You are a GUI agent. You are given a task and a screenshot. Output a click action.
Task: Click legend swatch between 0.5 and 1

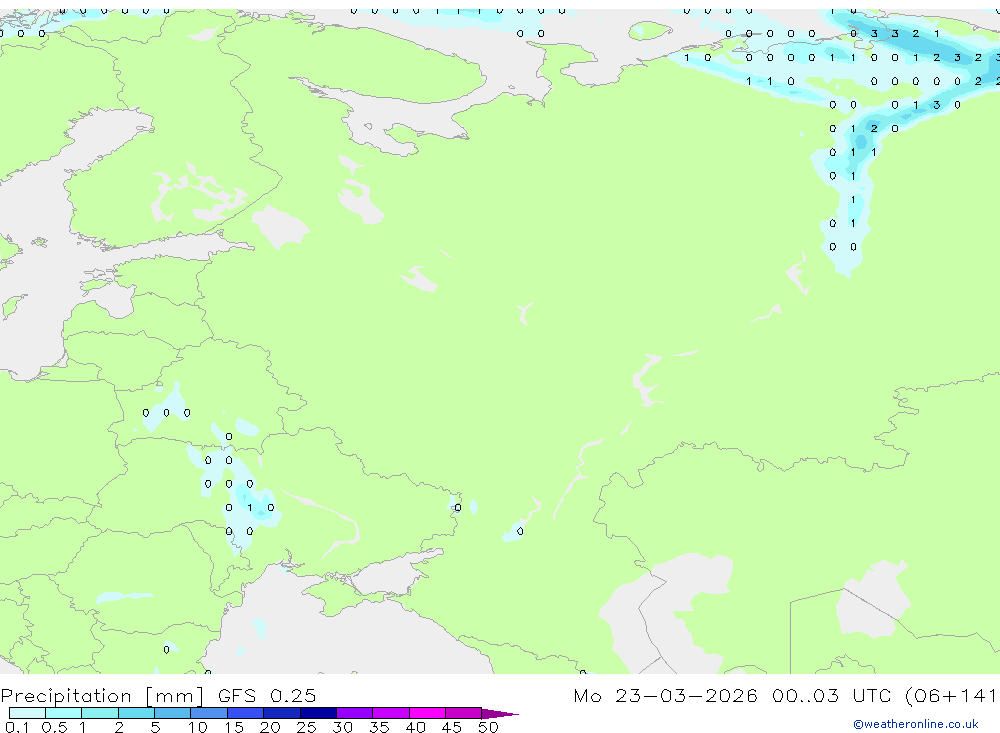64,713
